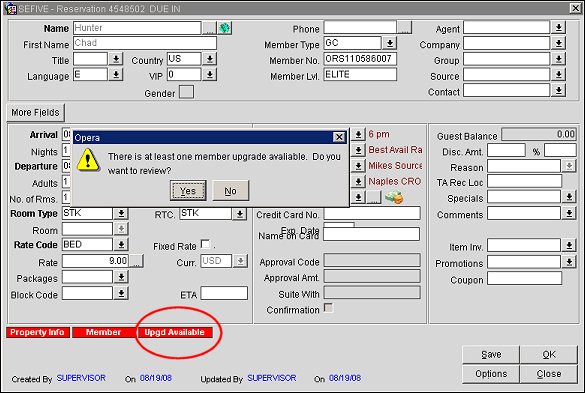Screen dimensions: 585x393
Task: Open dropdown arrow beside Mikes Source
Action: pyautogui.click(x=358, y=166)
